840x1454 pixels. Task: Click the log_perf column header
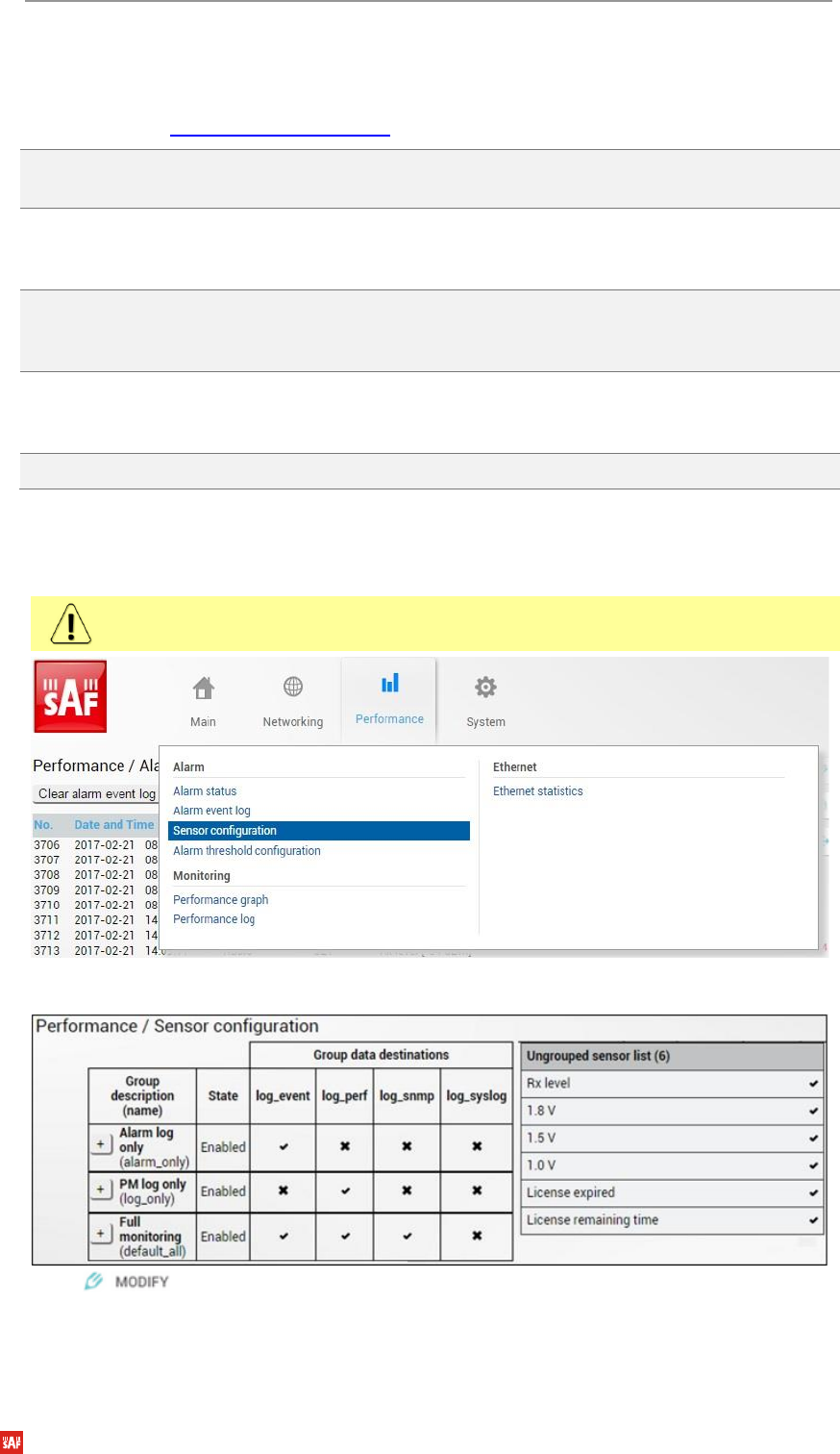pos(344,1096)
